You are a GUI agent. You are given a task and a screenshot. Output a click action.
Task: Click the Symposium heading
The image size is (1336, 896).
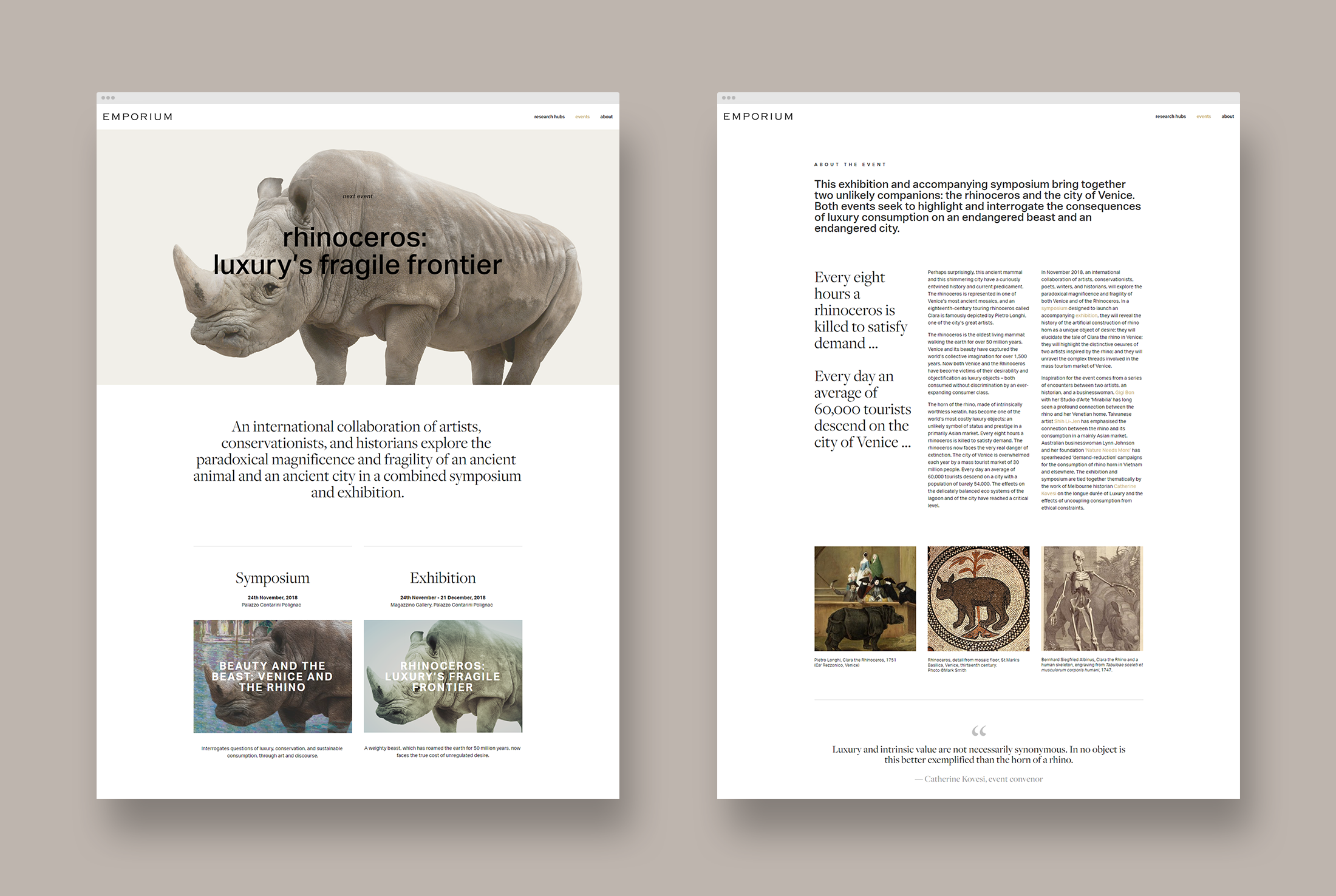pos(272,578)
